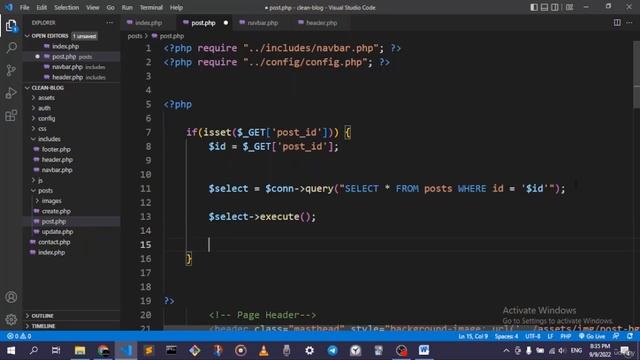Viewport: 640px width, 360px height.
Task: Click the errors and warnings status indicator
Action: tap(19, 336)
